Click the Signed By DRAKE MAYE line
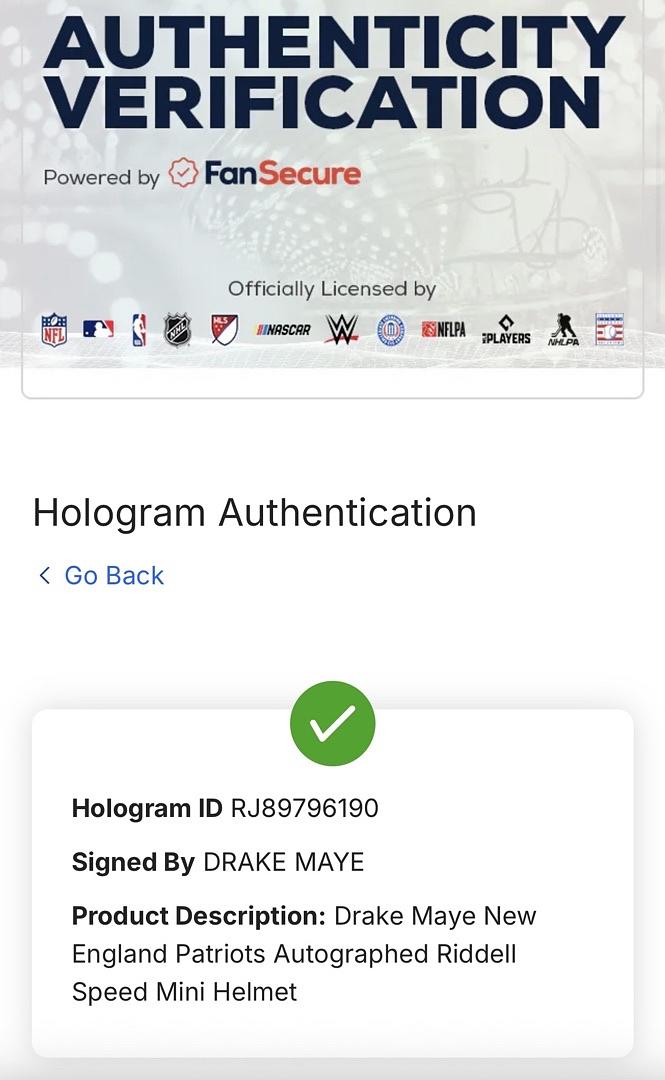This screenshot has height=1080, width=665. [x=218, y=862]
